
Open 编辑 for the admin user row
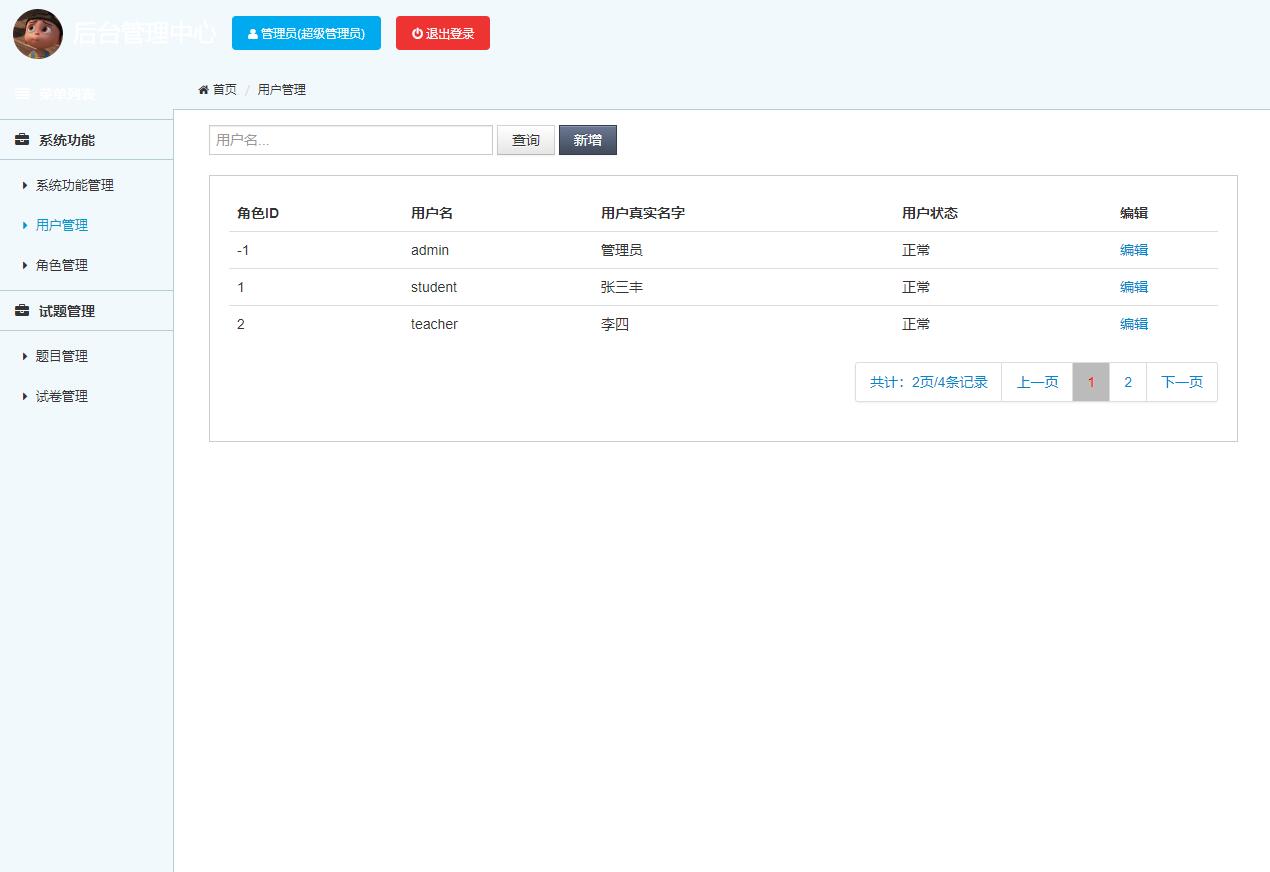click(x=1133, y=249)
